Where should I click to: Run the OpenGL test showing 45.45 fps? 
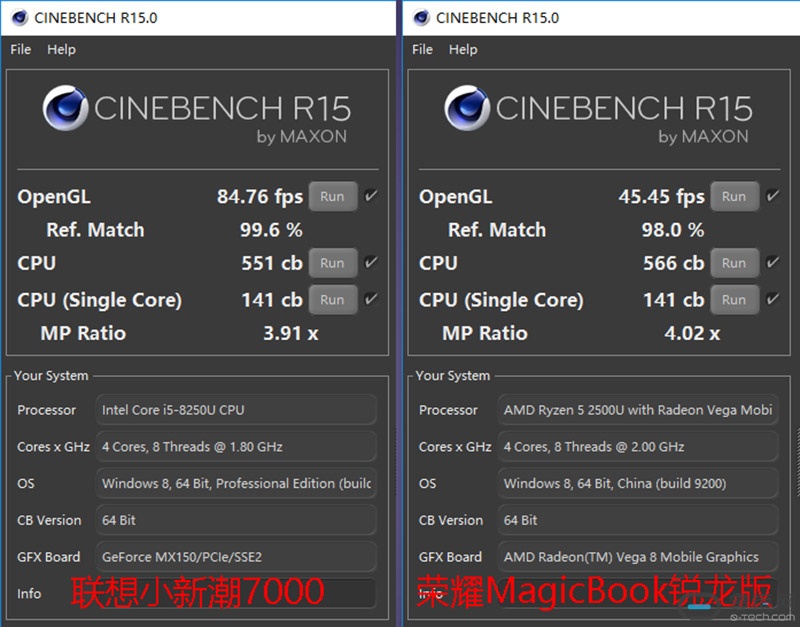click(734, 196)
